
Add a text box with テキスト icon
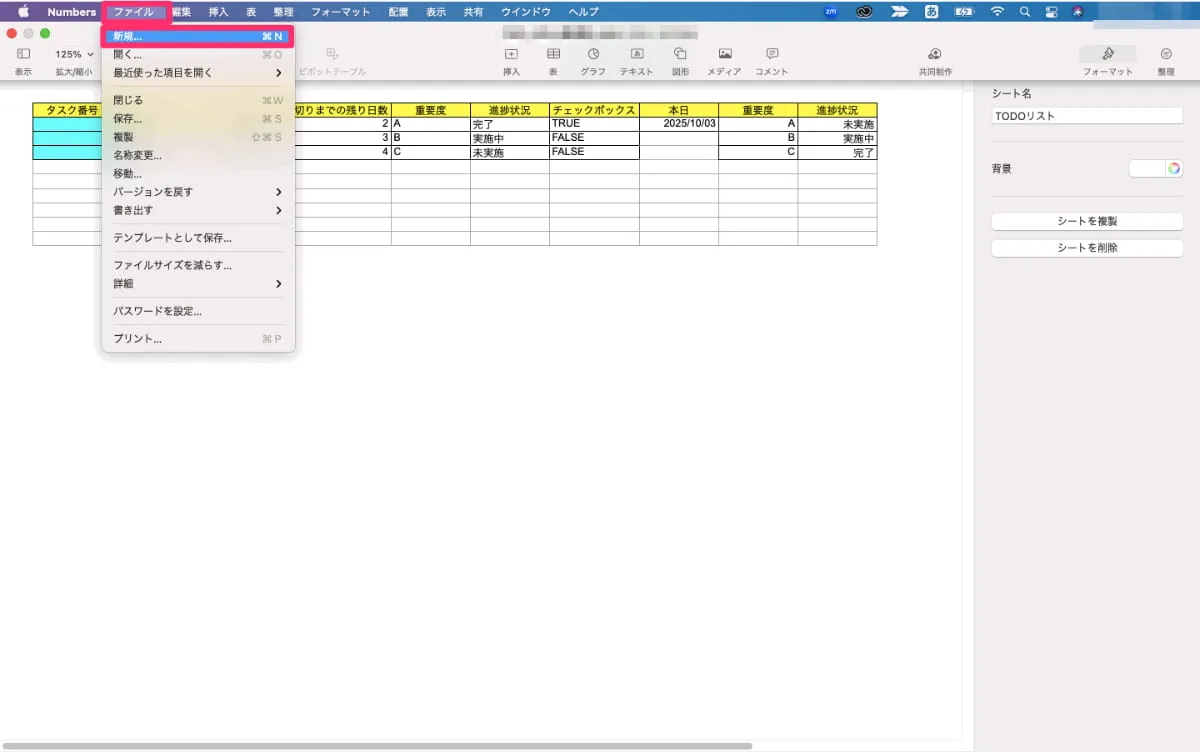636,55
